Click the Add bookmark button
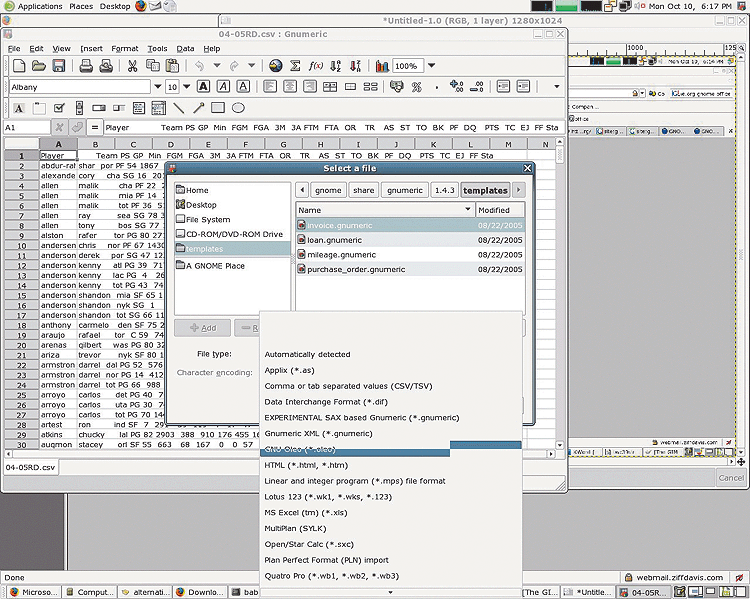This screenshot has height=599, width=750. click(x=203, y=328)
